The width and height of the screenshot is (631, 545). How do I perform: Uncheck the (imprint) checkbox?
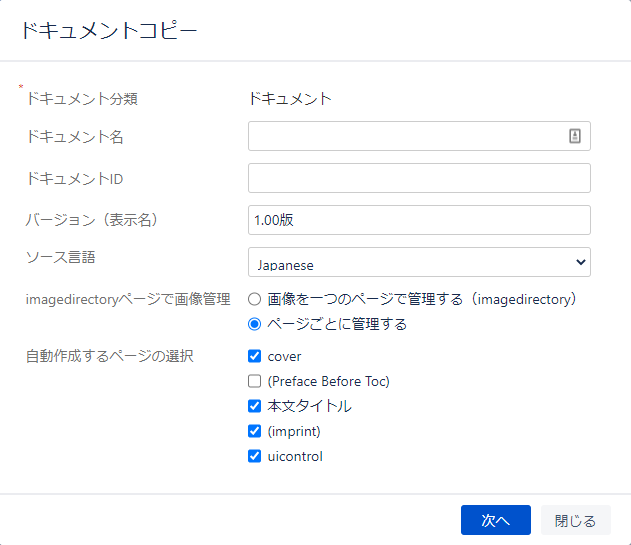click(x=255, y=431)
